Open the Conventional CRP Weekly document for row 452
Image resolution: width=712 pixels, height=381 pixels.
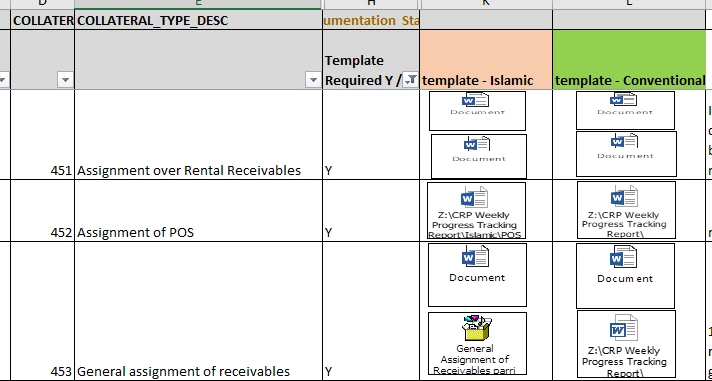[626, 210]
